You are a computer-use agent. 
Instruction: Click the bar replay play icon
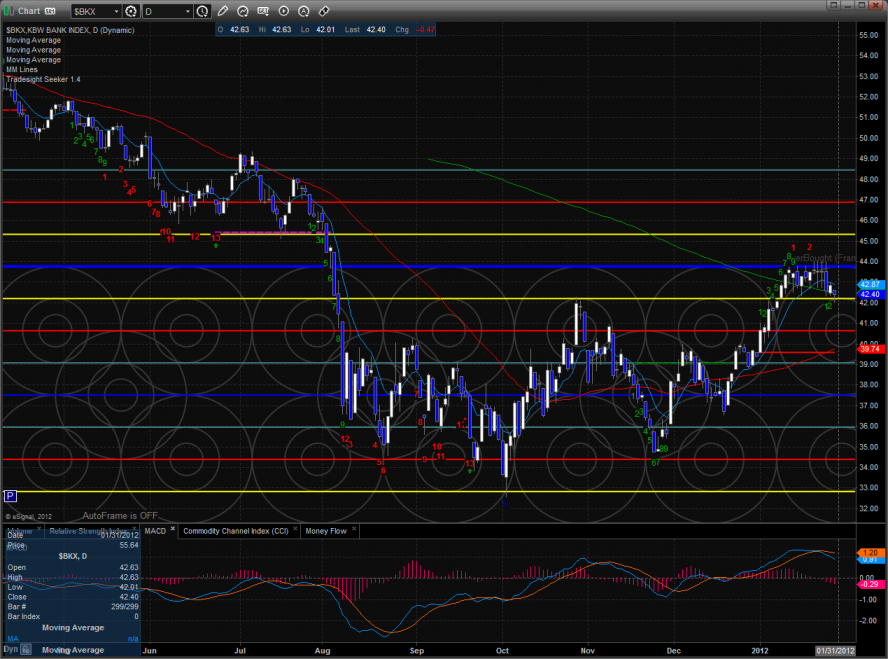pos(283,11)
